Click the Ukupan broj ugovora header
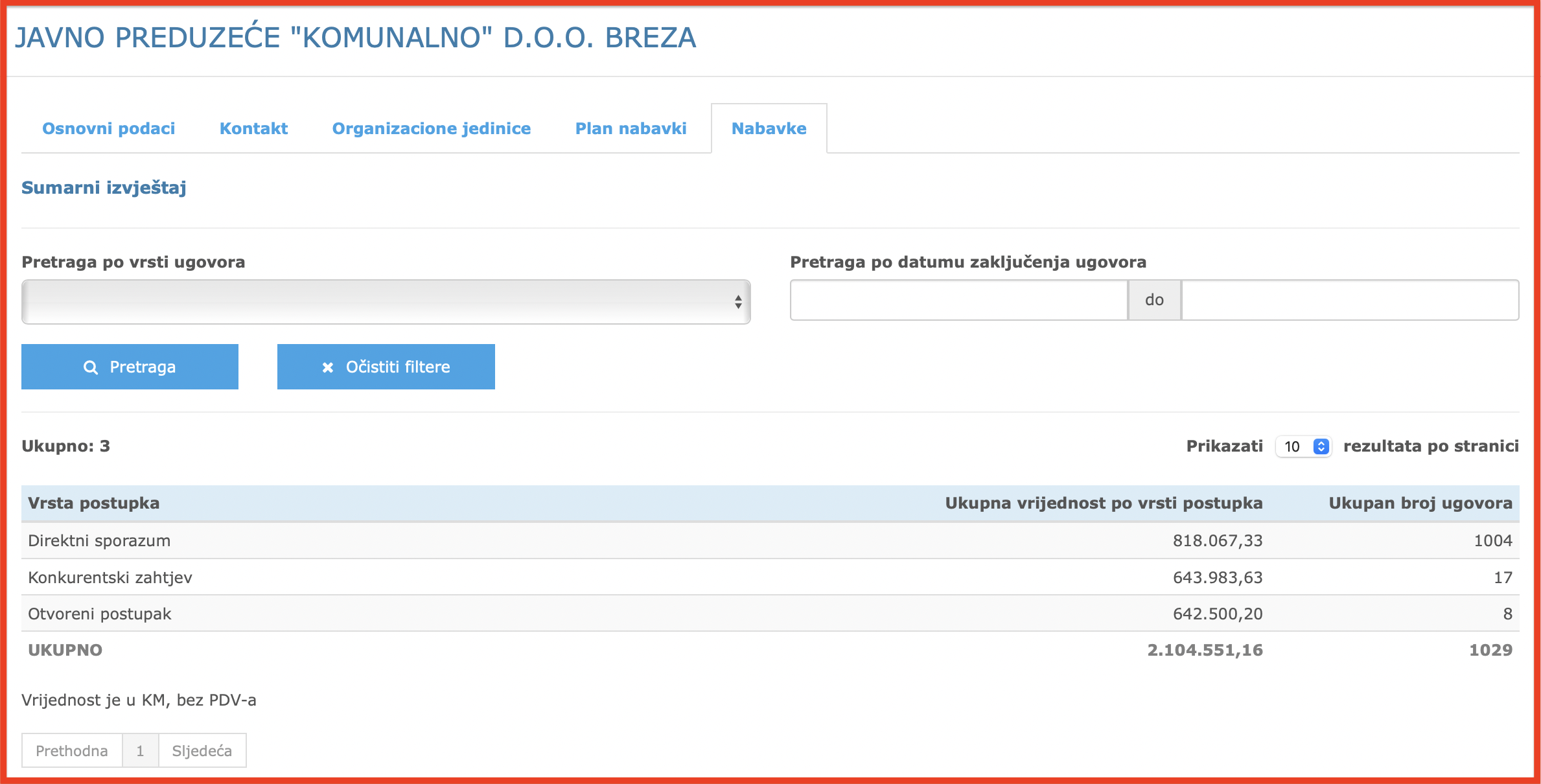 pyautogui.click(x=1420, y=503)
